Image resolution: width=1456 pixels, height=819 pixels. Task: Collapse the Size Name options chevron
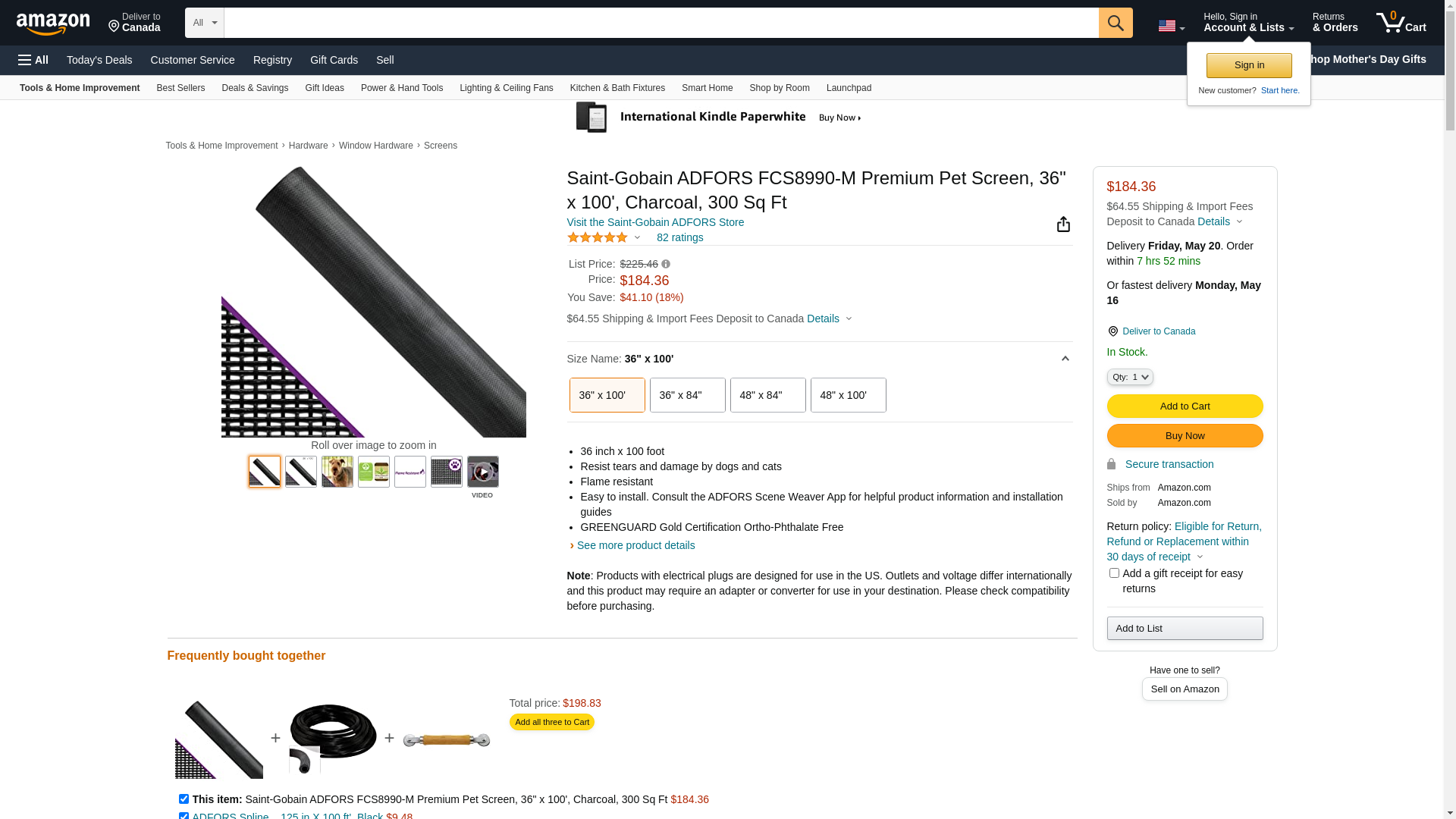coord(1065,359)
